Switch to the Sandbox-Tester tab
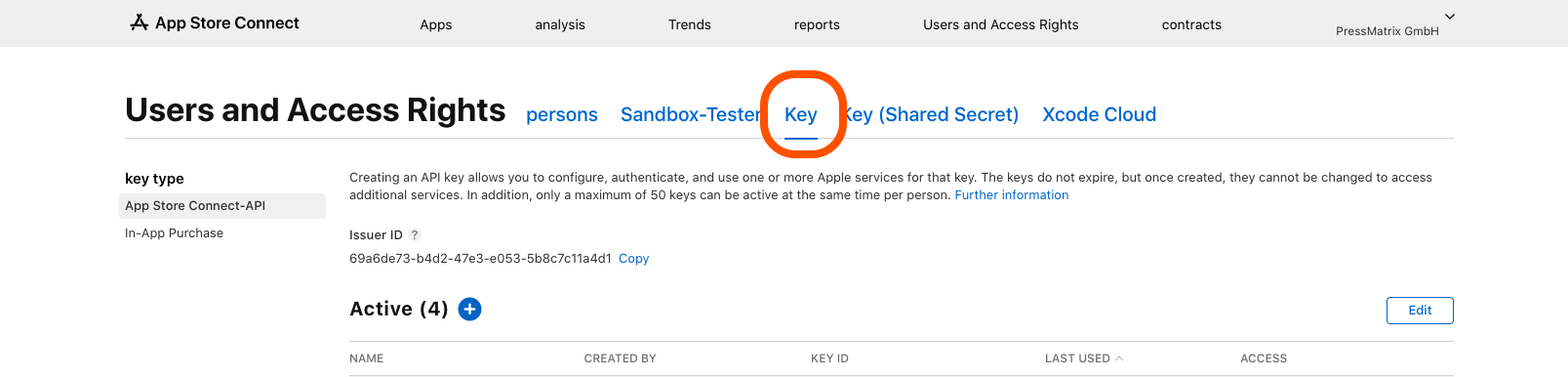This screenshot has width=1568, height=377. click(x=691, y=114)
